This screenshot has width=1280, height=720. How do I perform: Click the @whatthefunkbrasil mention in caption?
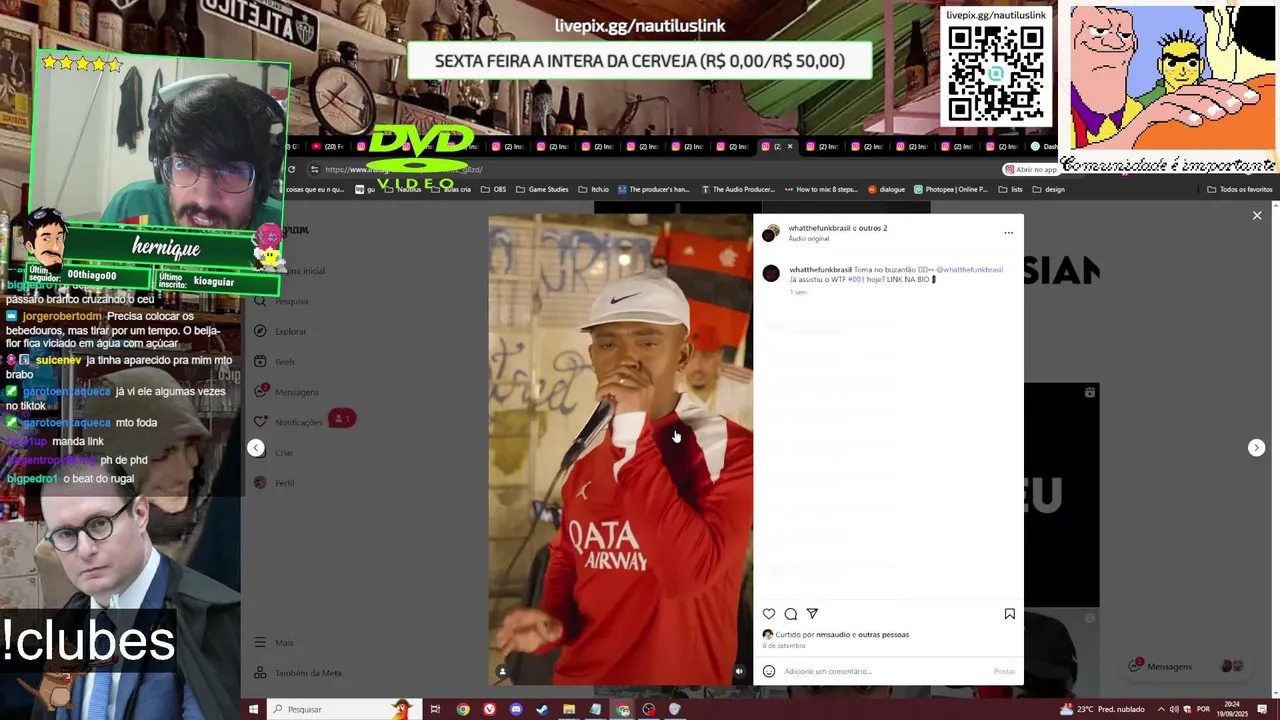click(x=969, y=270)
